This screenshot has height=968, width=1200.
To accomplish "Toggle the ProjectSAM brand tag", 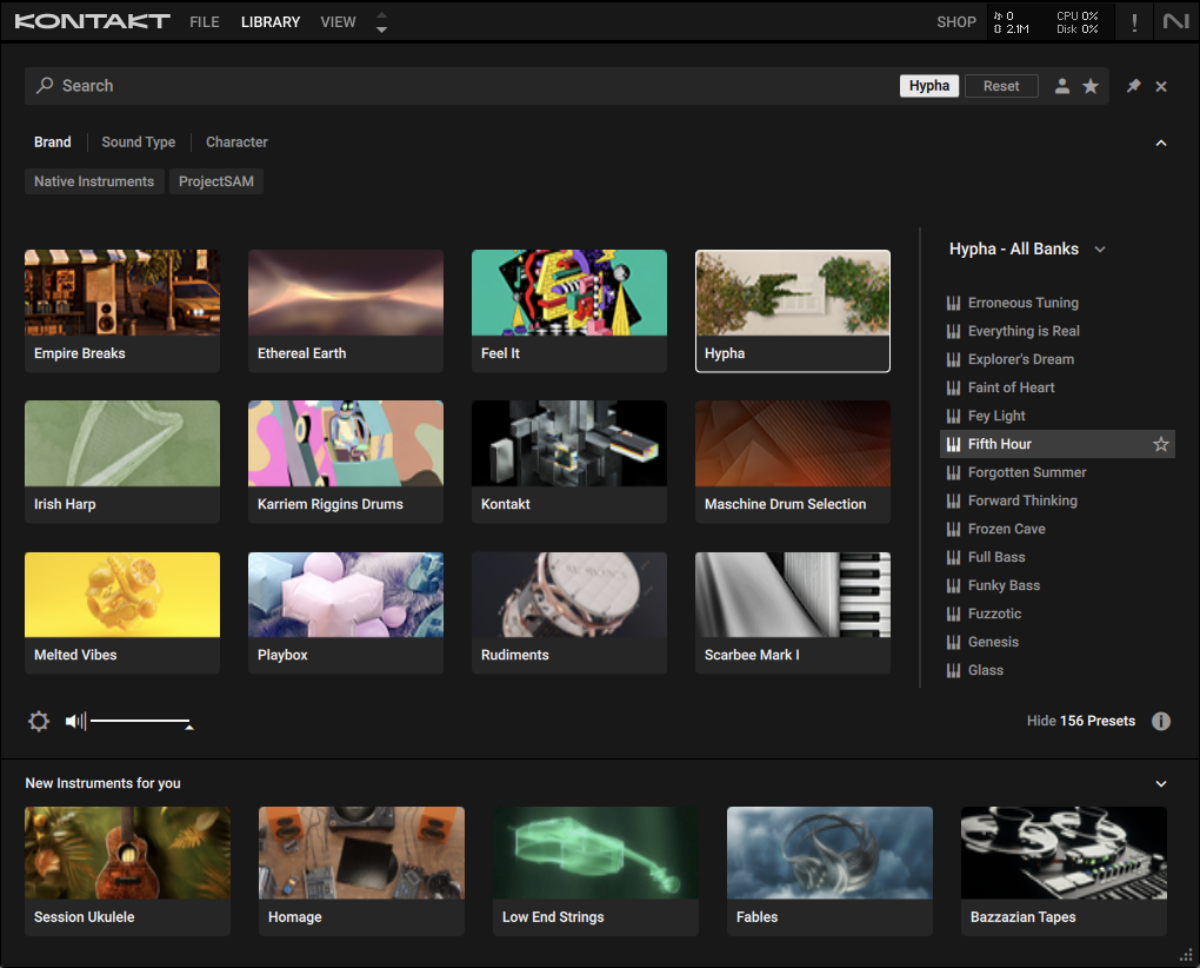I will [216, 181].
